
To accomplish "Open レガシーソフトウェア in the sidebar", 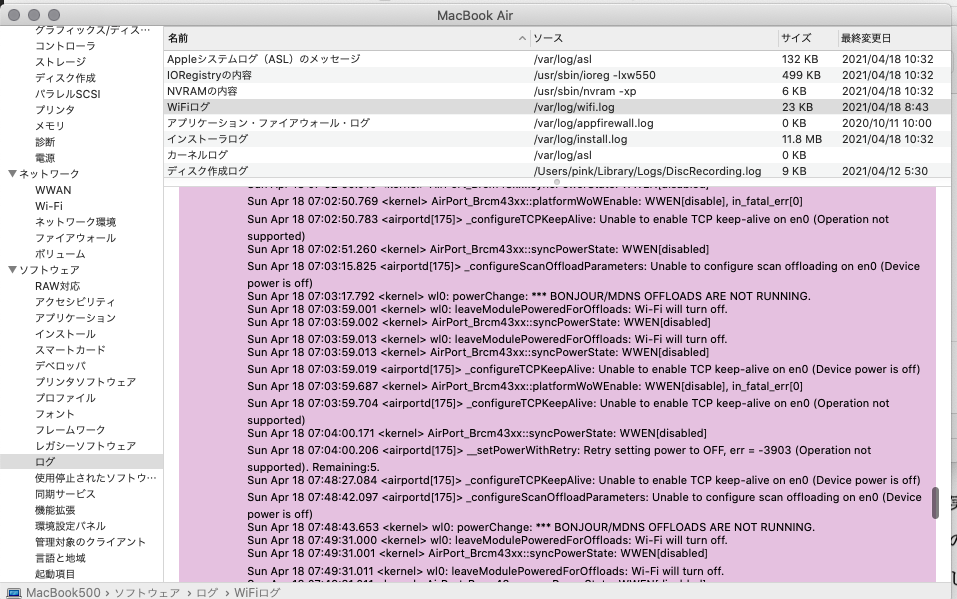I will 85,446.
